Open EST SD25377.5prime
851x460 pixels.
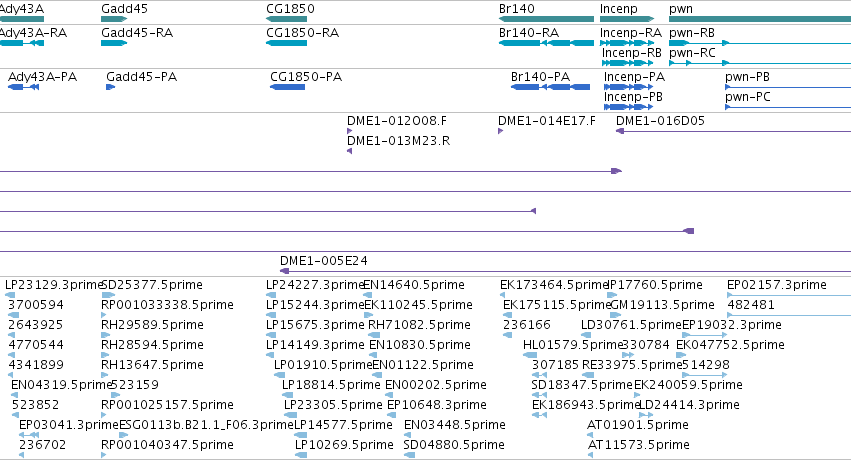point(152,285)
